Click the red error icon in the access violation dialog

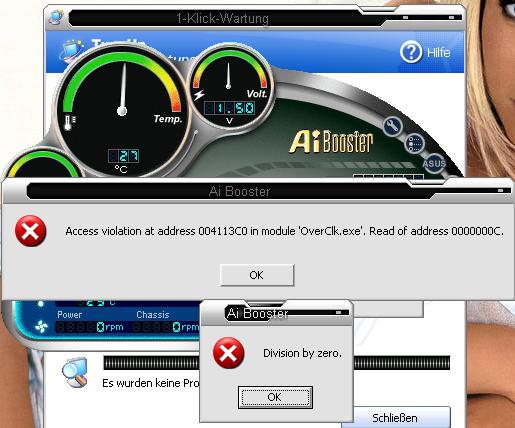[x=31, y=231]
